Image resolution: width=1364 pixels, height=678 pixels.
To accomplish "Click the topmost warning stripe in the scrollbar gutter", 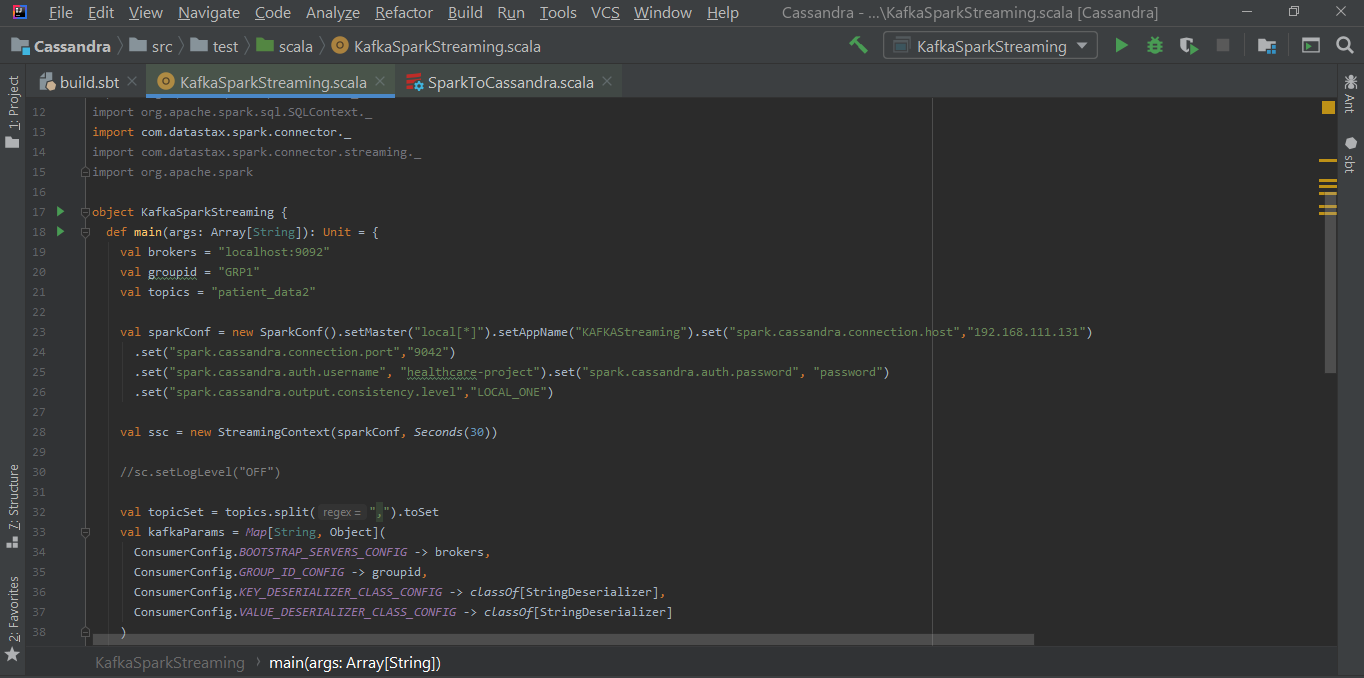I will click(x=1328, y=161).
